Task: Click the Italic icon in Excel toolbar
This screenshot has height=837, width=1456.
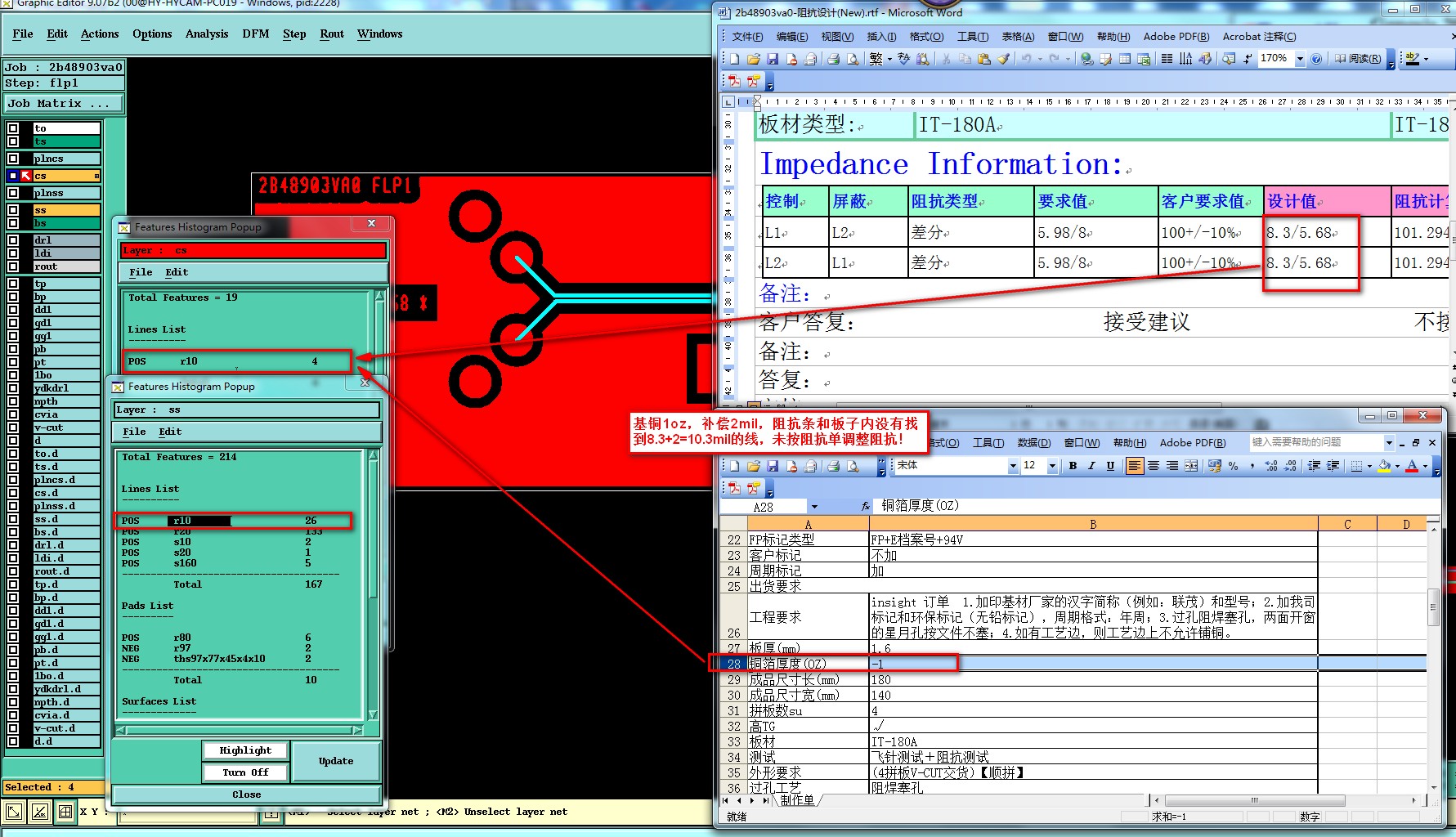Action: click(x=1091, y=466)
